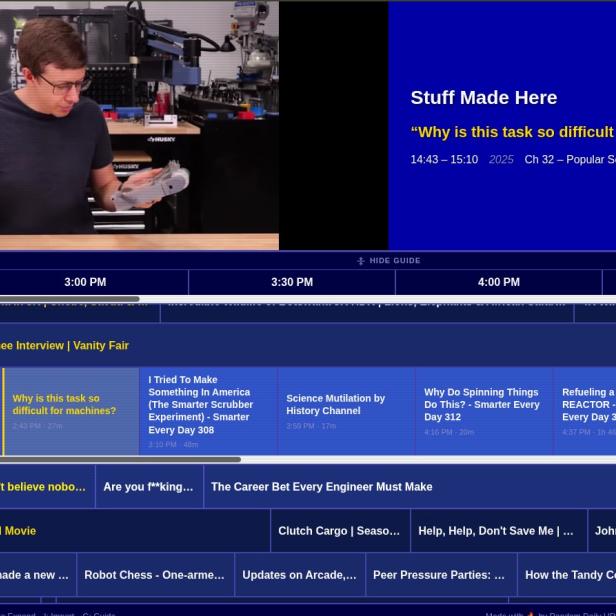Click the timeline horizontal scrollbar thumb

[x=70, y=299]
